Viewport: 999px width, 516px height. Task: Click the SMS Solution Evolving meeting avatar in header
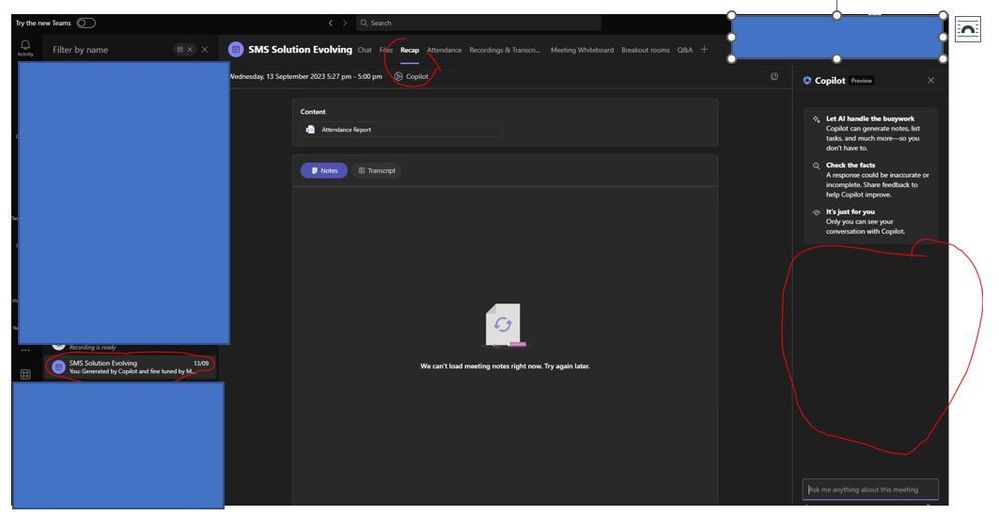coord(236,49)
